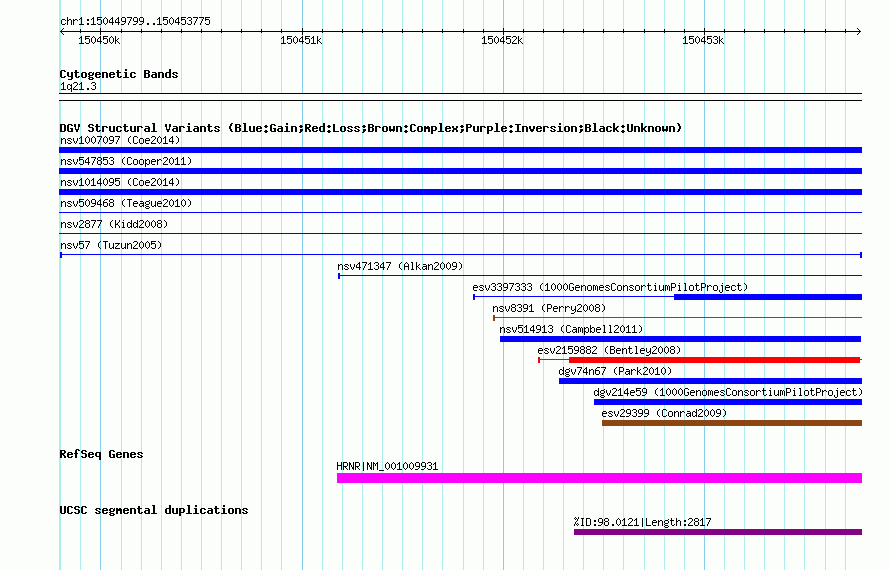The height and width of the screenshot is (570, 890).
Task: Select the red esv2159882 (Bentley2008) loss bar
Action: (715, 360)
